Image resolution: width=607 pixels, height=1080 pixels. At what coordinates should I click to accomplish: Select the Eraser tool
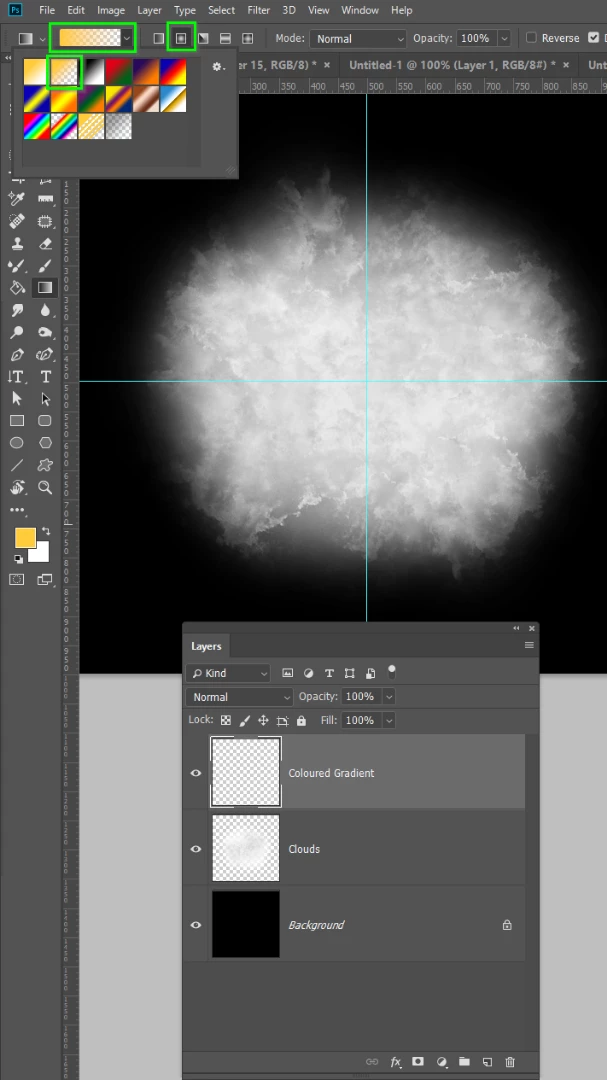(45, 244)
